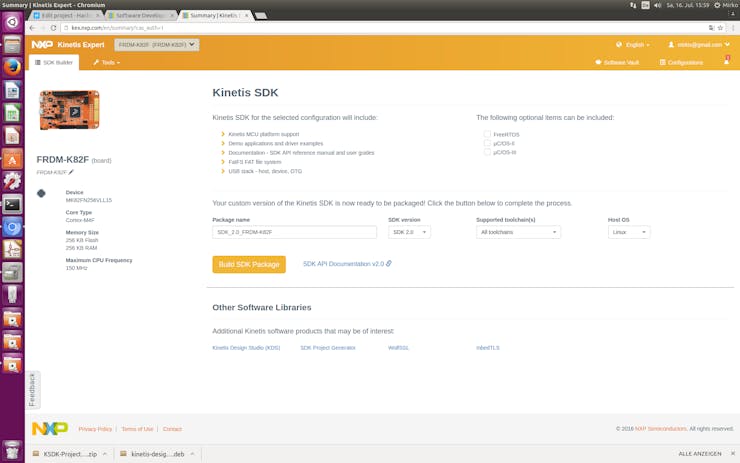
Task: Click the NXP logo in the header
Action: pos(42,44)
